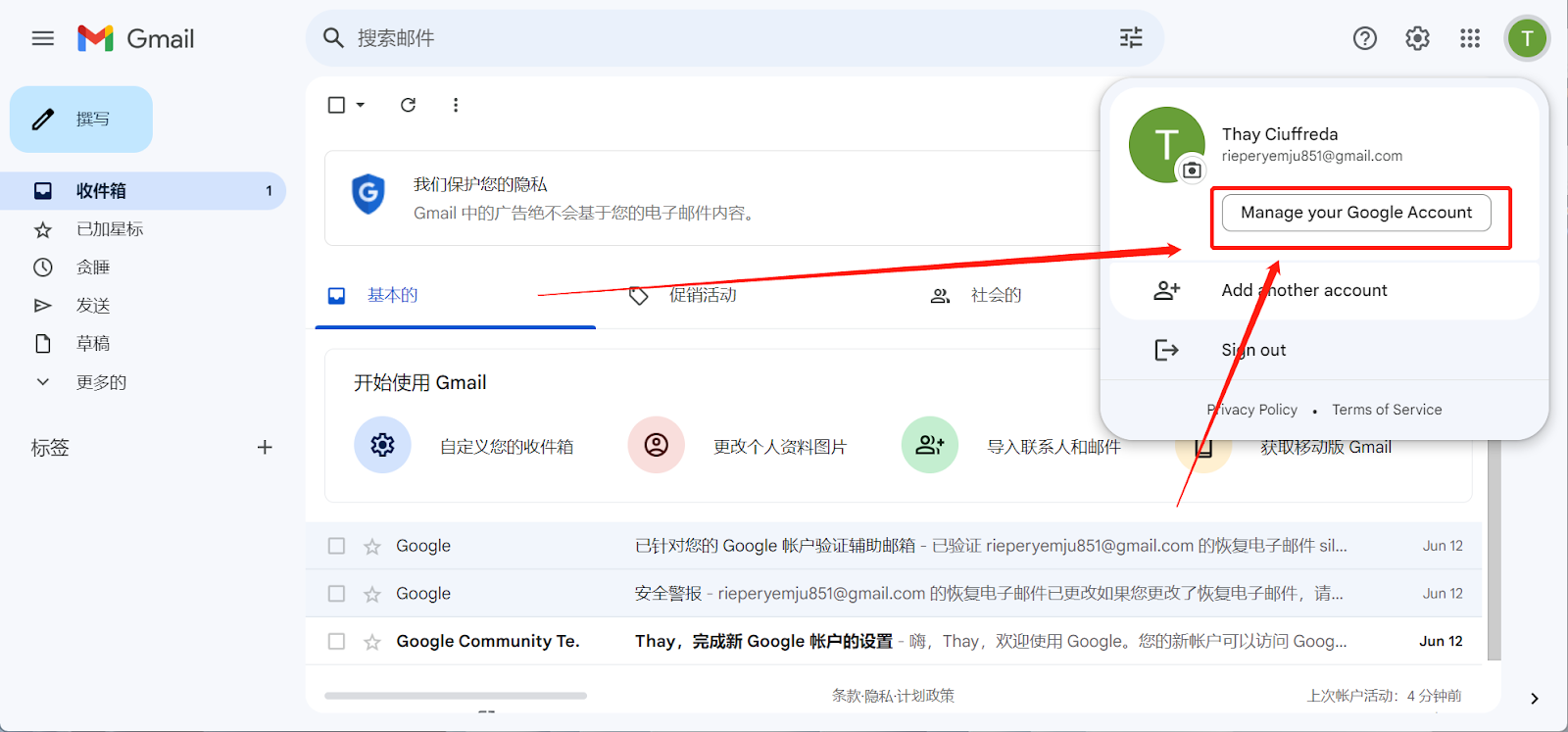
Task: Click the vertical scrollbar on inbox
Action: (1494, 549)
